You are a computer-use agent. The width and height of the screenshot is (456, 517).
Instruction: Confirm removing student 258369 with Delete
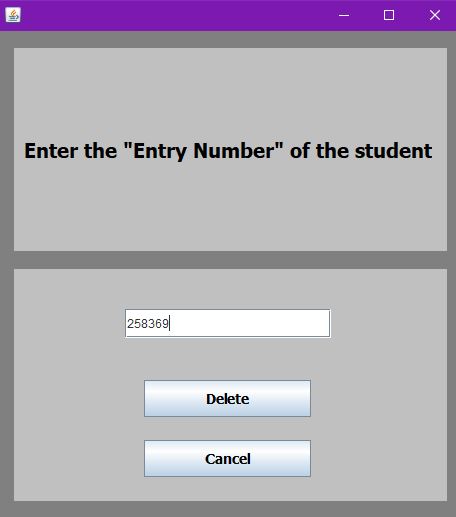pos(227,399)
